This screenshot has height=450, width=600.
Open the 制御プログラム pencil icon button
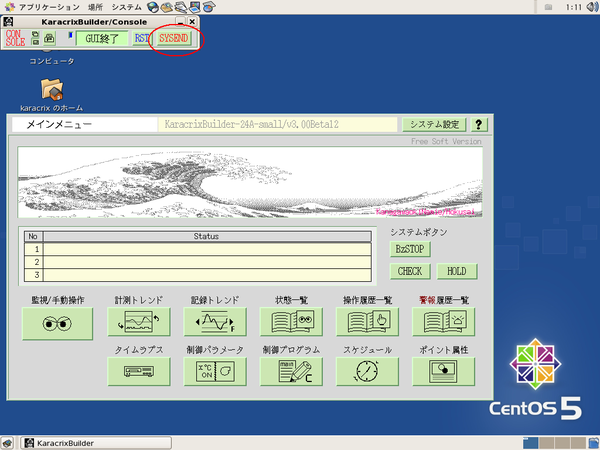291,371
